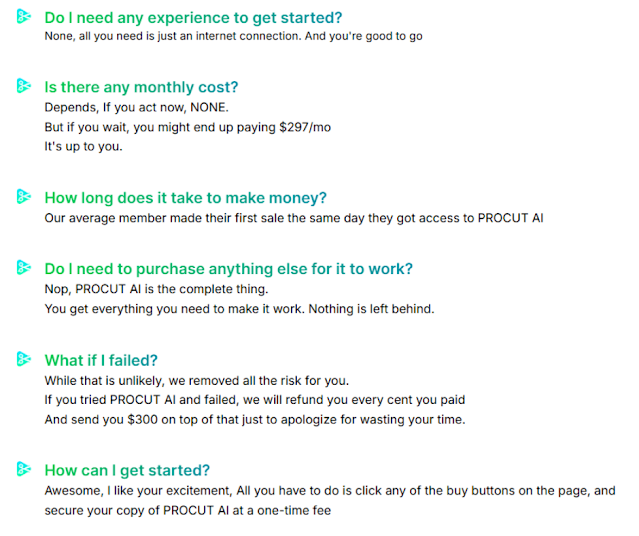Click the icon beside "How long does it take to make money?"
Viewport: 639px width, 536px height.
tap(24, 196)
